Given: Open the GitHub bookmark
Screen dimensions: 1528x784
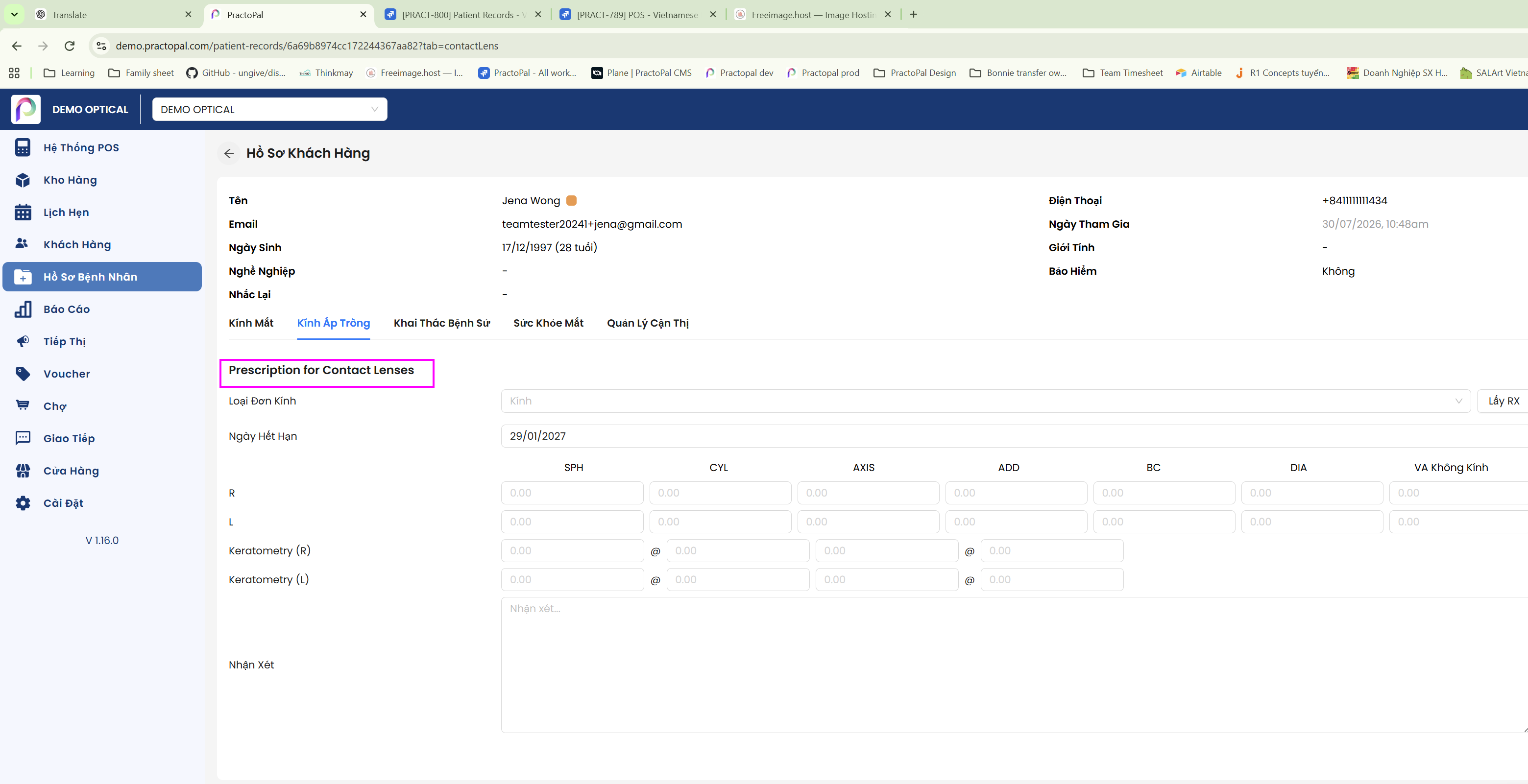Looking at the screenshot, I should click(236, 73).
